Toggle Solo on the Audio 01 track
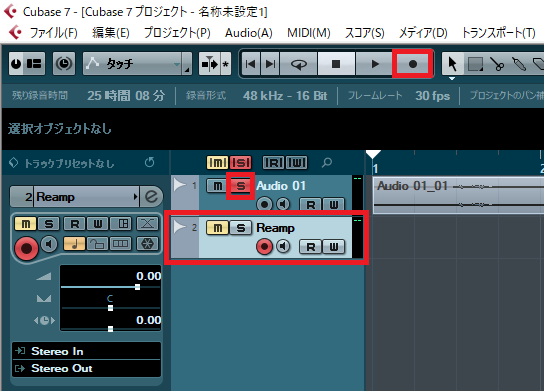The width and height of the screenshot is (544, 391). point(240,186)
